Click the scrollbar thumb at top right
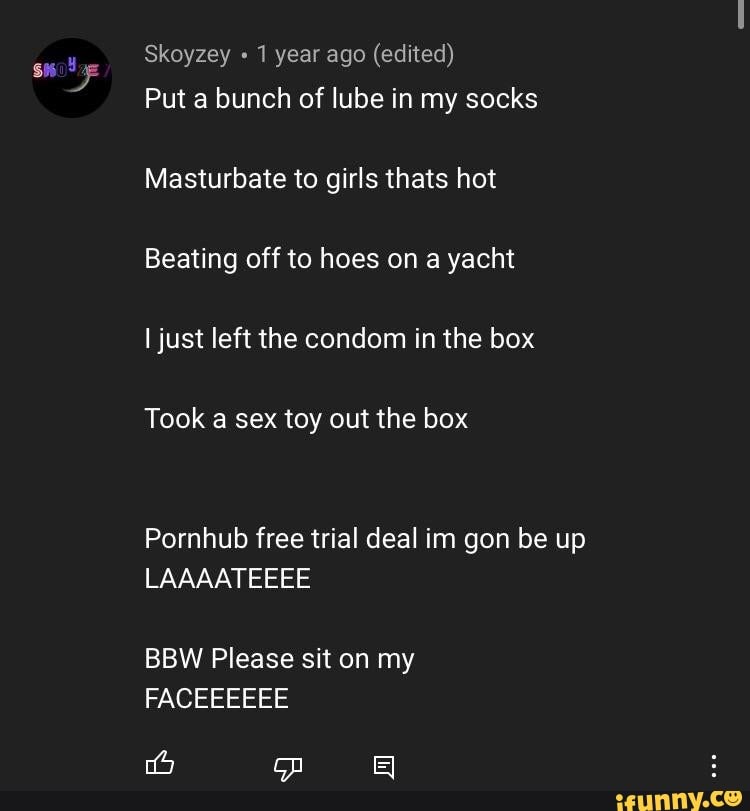750x811 pixels. pos(741,14)
